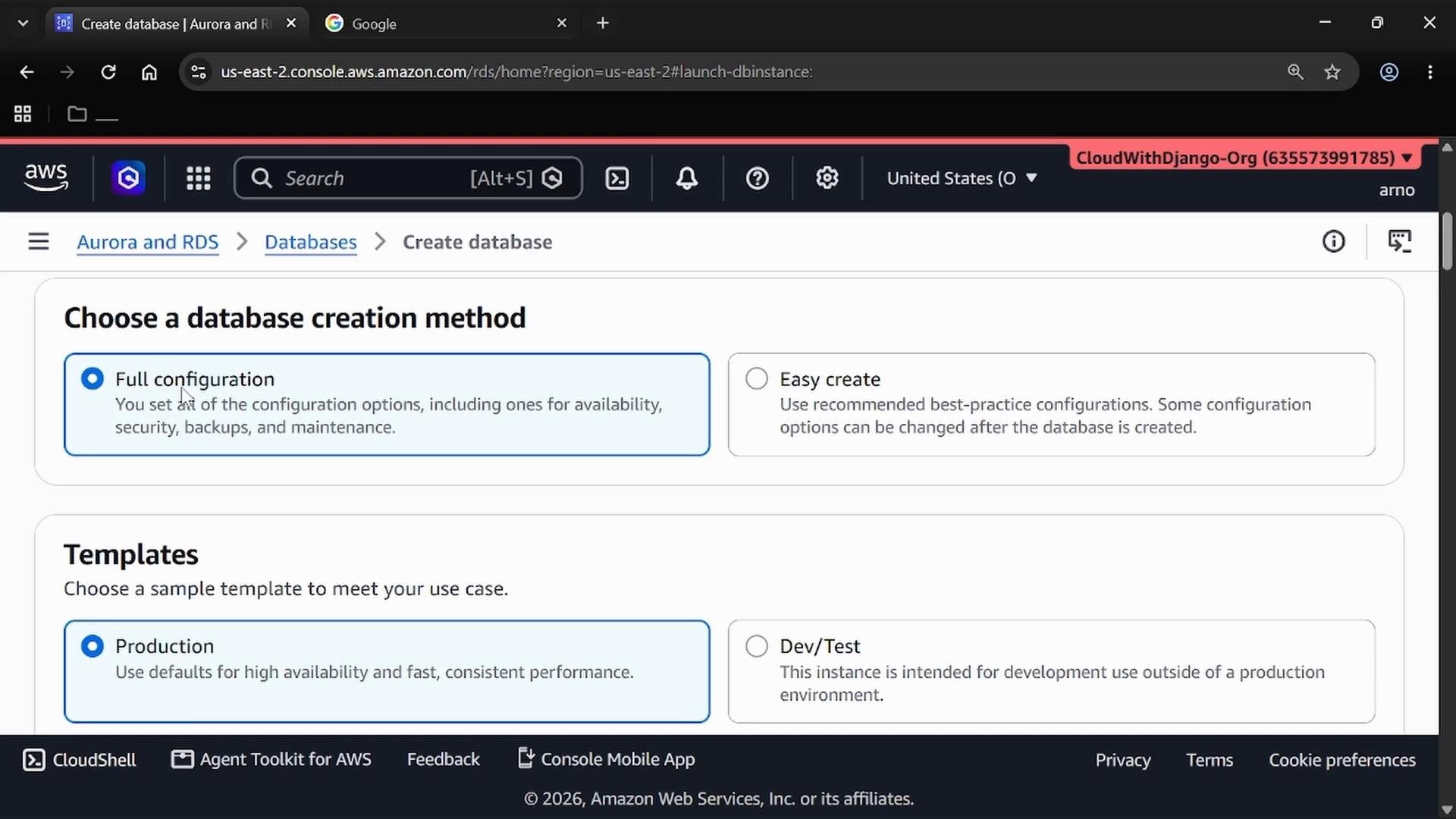The height and width of the screenshot is (819, 1456).
Task: Open CloudShell in the footer
Action: pyautogui.click(x=80, y=760)
